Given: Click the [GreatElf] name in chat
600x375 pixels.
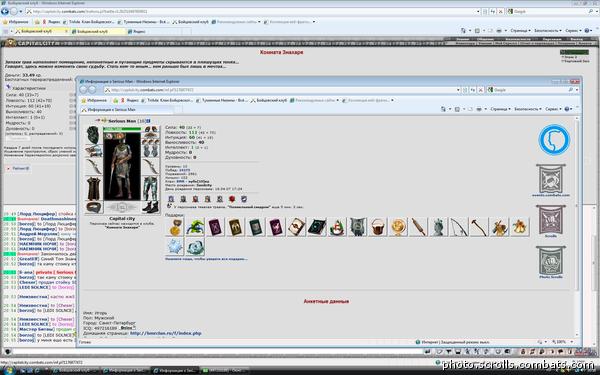Looking at the screenshot, I should pyautogui.click(x=29, y=259).
